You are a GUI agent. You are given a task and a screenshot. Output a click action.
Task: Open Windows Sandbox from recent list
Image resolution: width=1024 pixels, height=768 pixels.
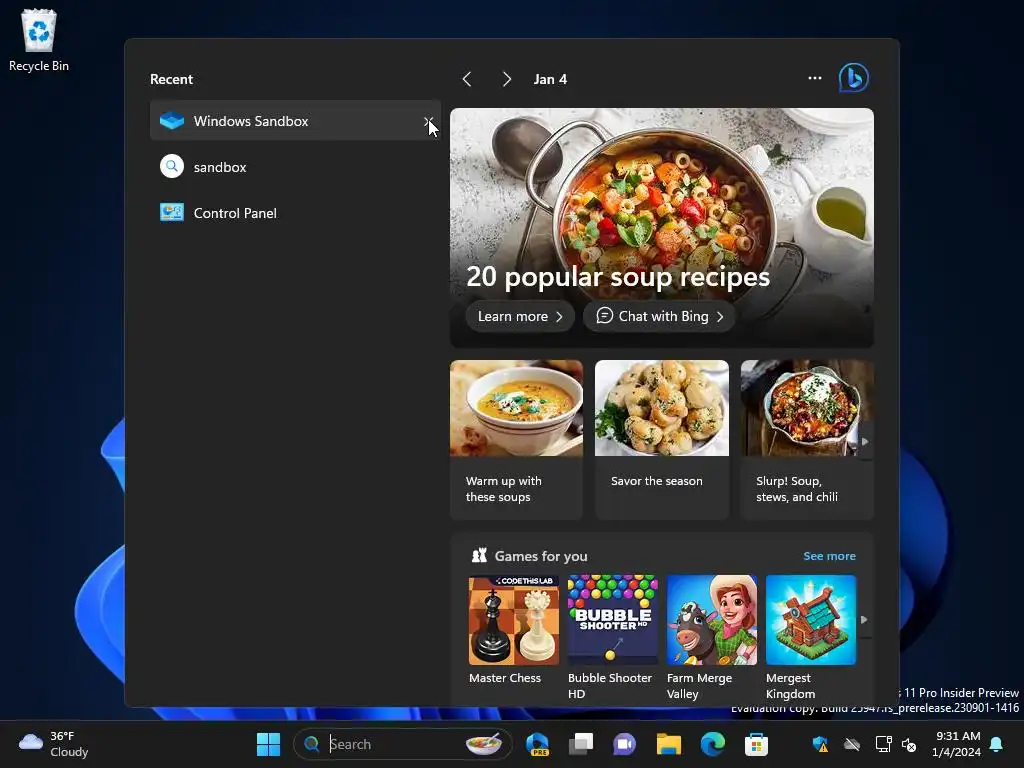295,121
